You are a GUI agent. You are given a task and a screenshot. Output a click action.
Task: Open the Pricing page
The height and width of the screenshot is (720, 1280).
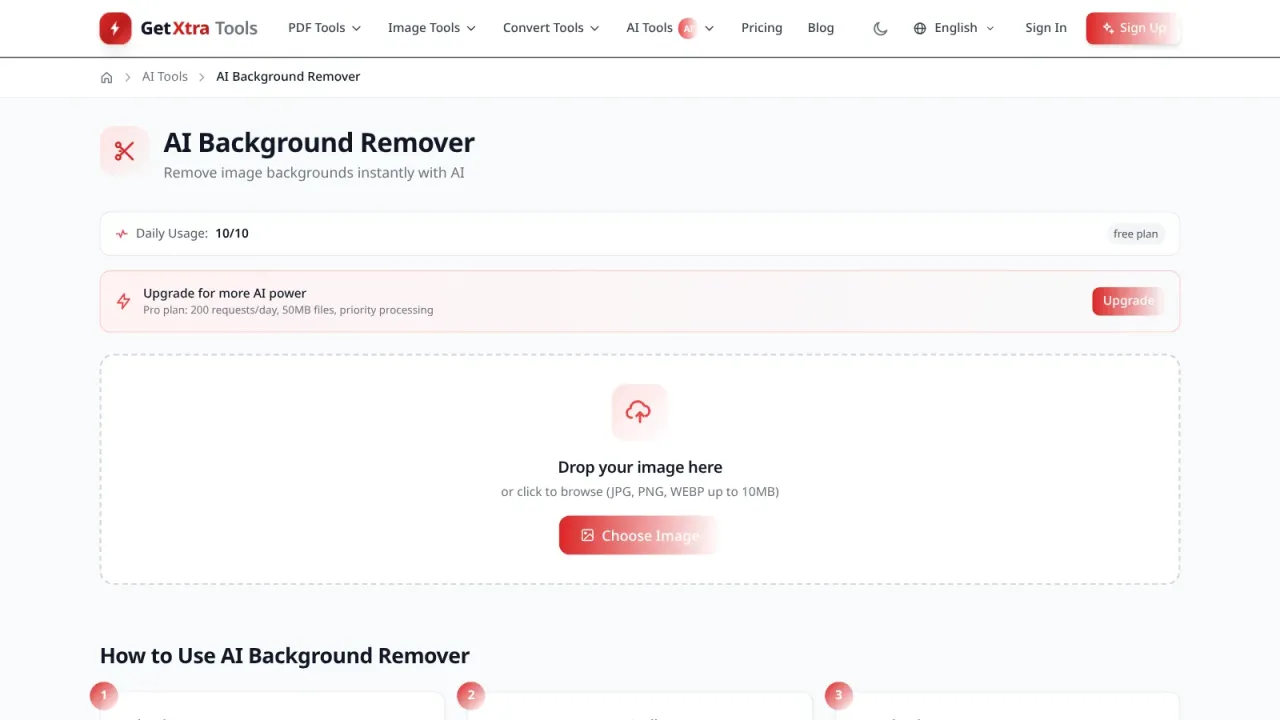762,28
